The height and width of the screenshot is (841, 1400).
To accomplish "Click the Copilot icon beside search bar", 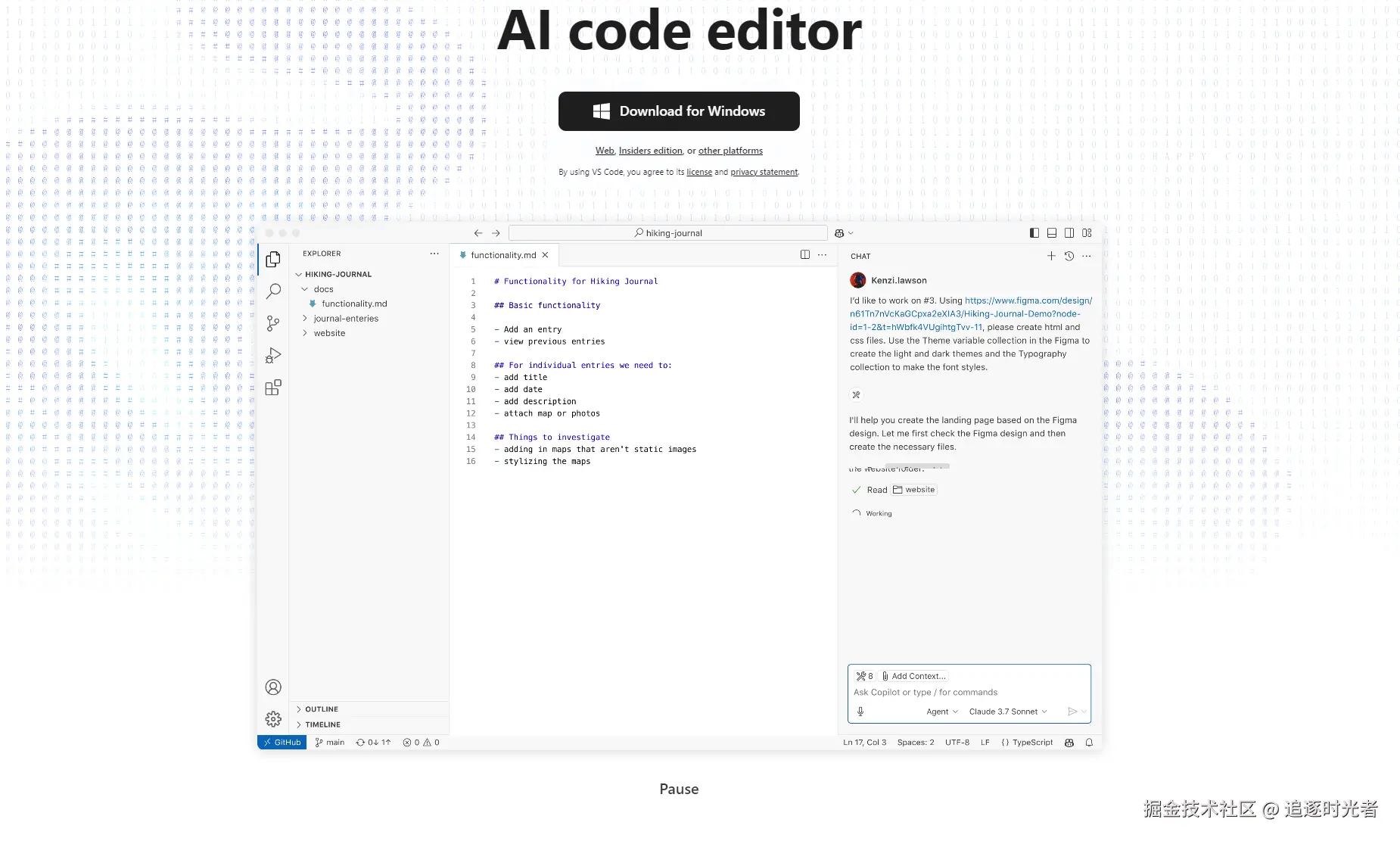I will click(x=839, y=233).
